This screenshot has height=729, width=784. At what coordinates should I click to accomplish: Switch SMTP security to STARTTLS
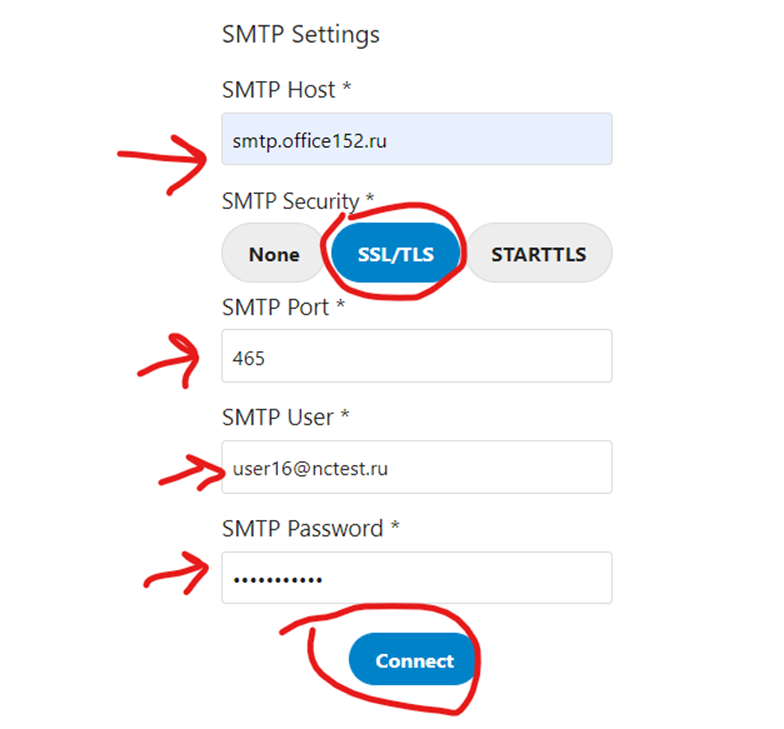(x=538, y=254)
